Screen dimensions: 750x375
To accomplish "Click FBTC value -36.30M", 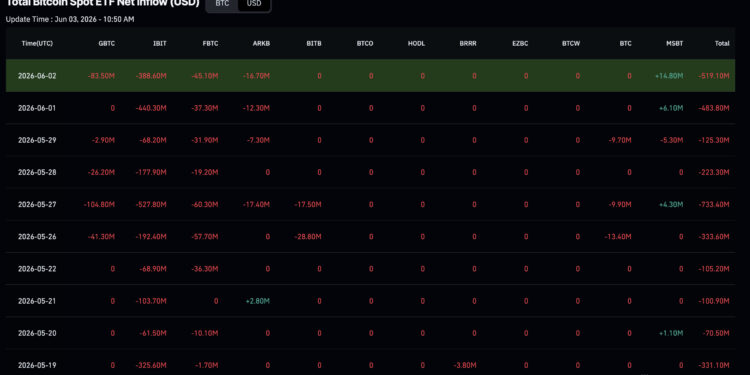I will pyautogui.click(x=205, y=269).
